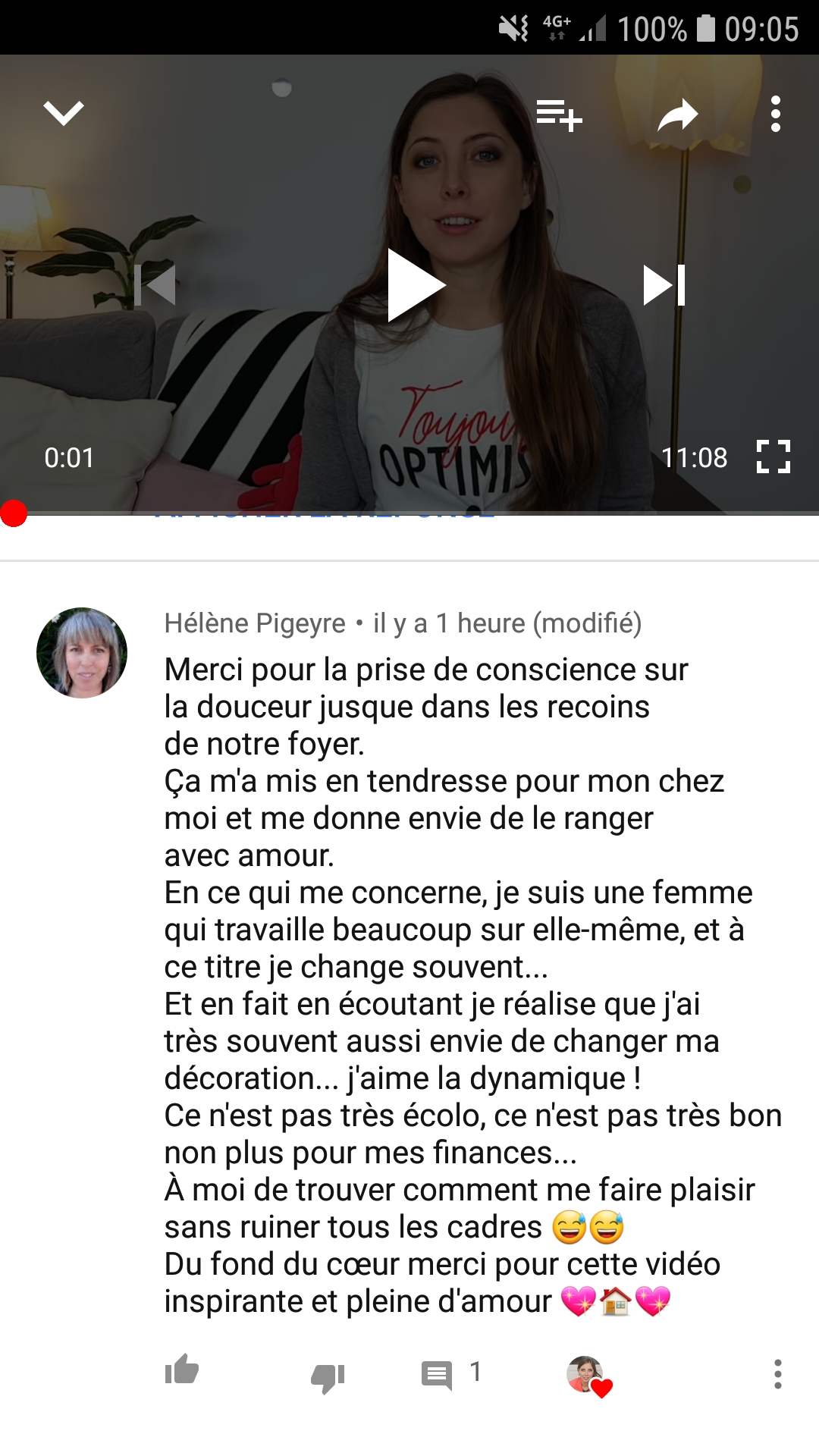Open replies to the comment

coord(437,1374)
